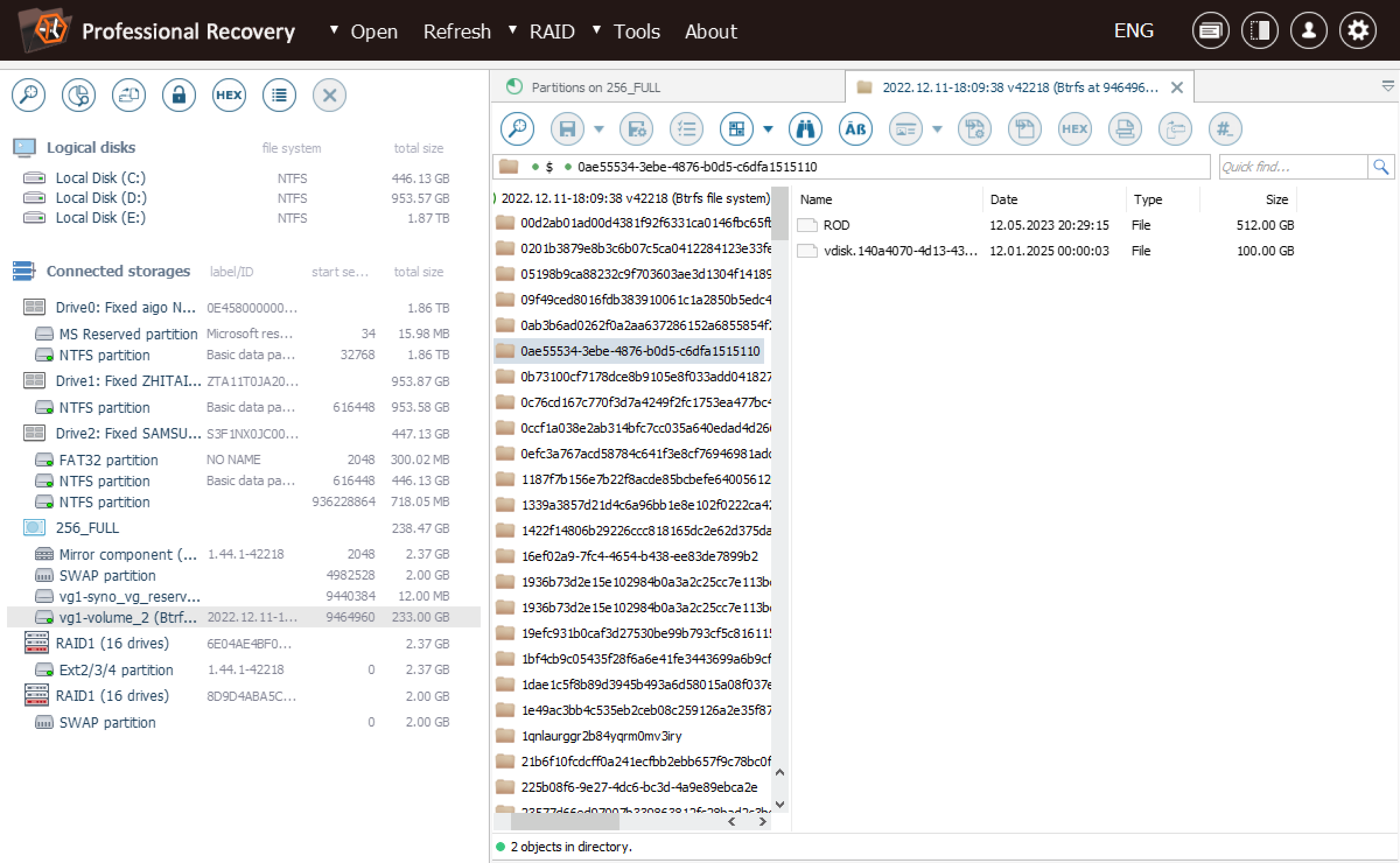Open the save icon's dropdown arrow
The height and width of the screenshot is (863, 1400).
tap(599, 129)
